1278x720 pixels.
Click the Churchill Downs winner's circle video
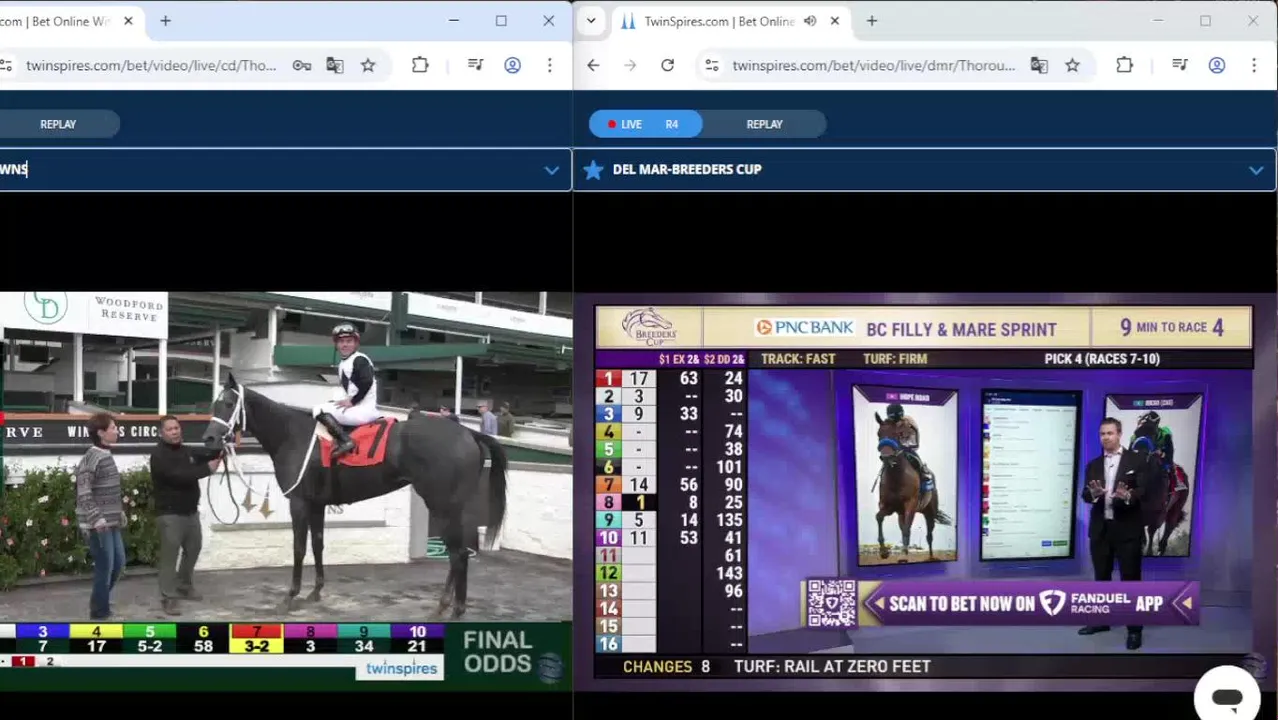click(x=286, y=490)
